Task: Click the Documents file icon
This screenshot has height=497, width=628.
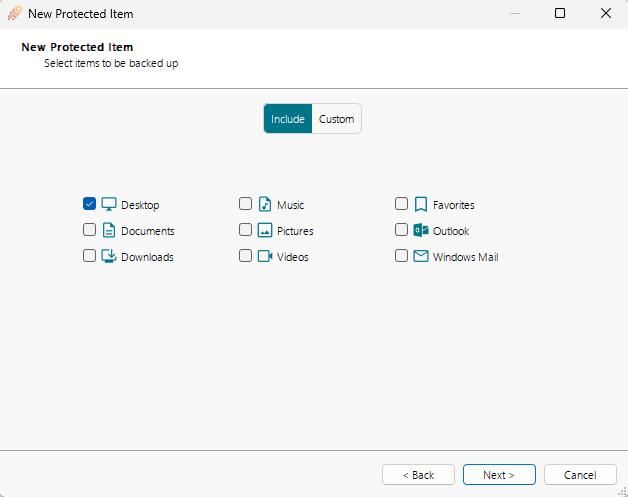Action: click(x=109, y=230)
